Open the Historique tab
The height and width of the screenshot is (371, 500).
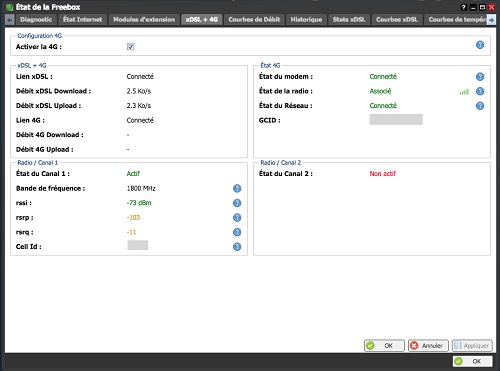tap(306, 20)
